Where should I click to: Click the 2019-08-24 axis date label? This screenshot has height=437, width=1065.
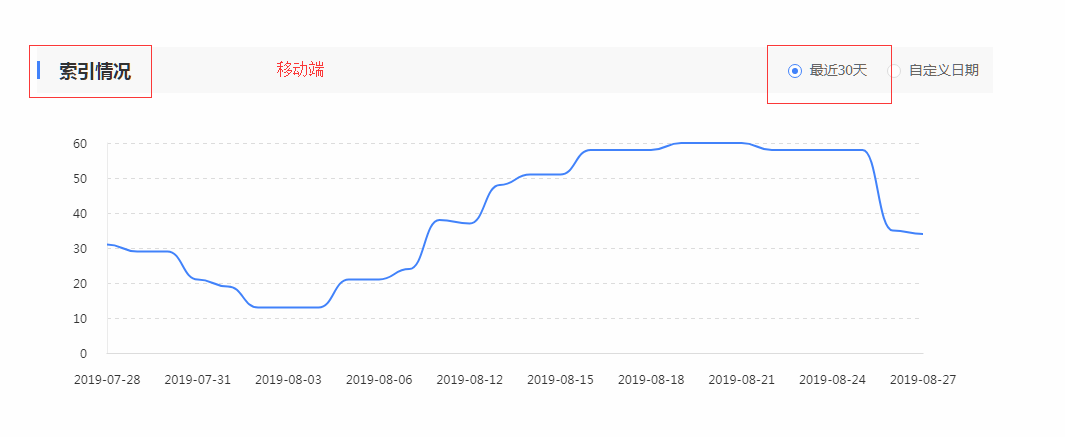[x=833, y=380]
